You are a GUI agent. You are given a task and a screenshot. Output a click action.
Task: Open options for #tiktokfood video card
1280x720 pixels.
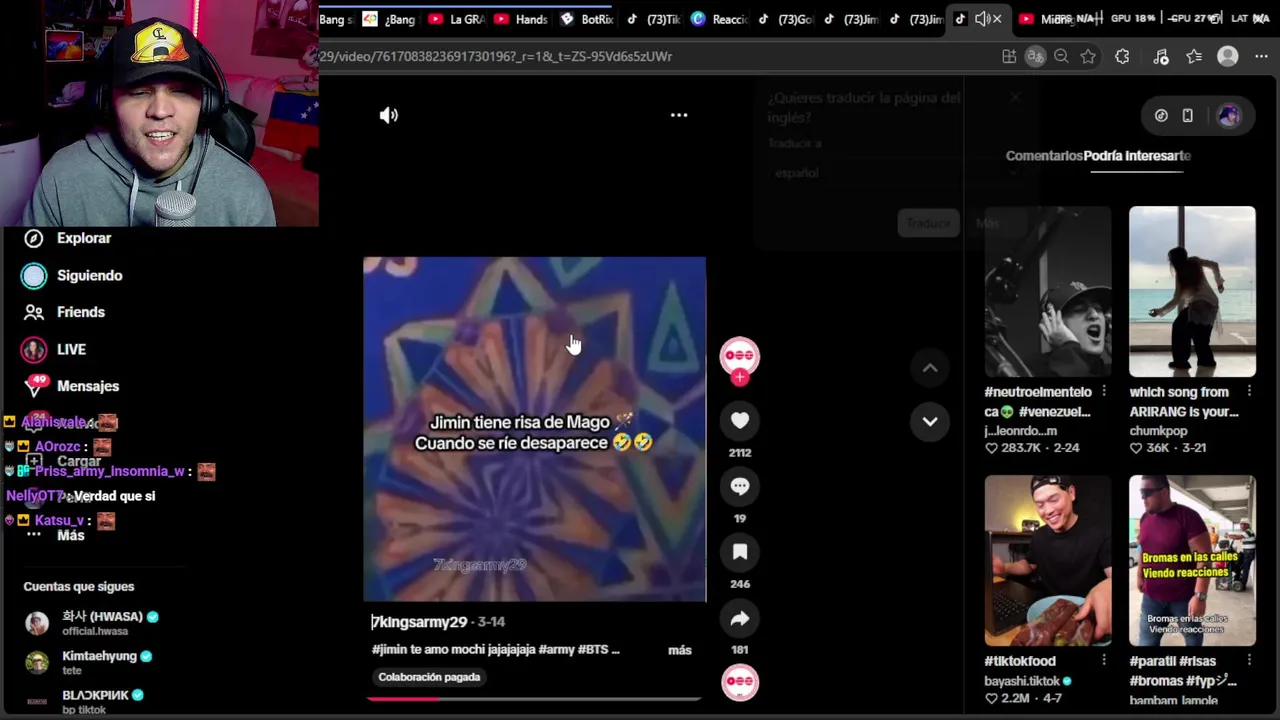pyautogui.click(x=1104, y=660)
